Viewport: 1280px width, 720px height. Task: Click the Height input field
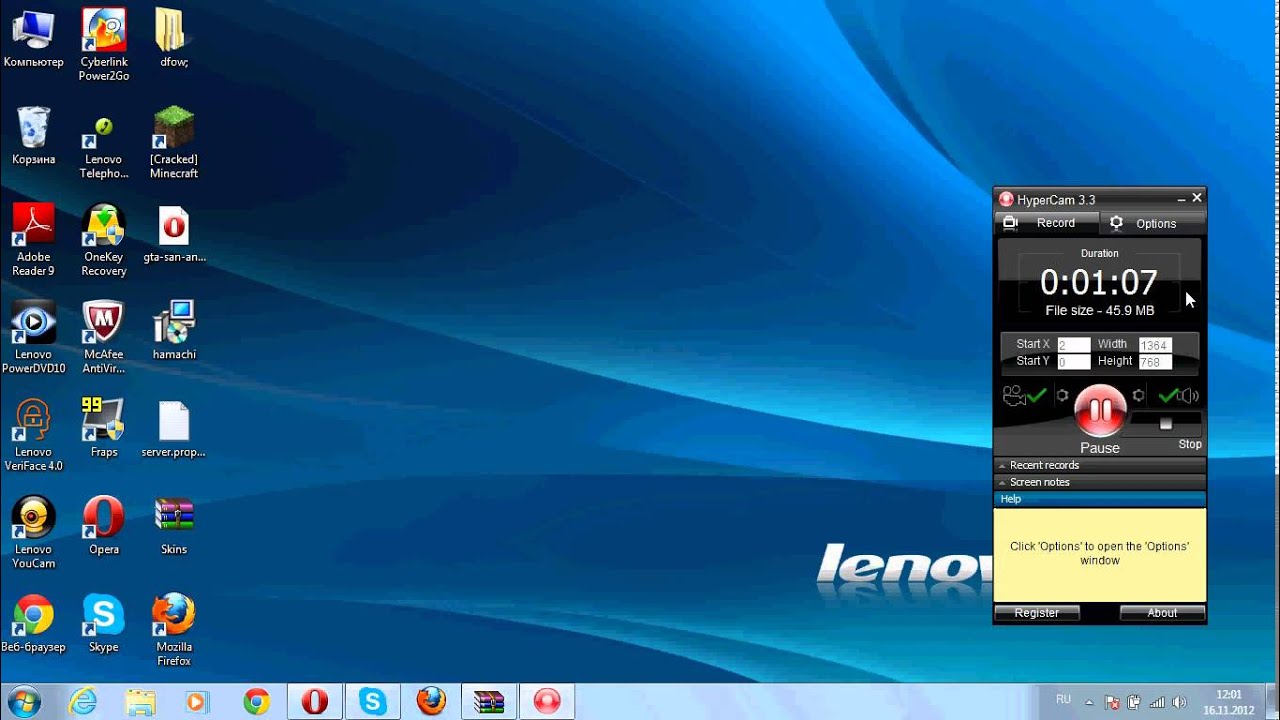tap(1155, 362)
